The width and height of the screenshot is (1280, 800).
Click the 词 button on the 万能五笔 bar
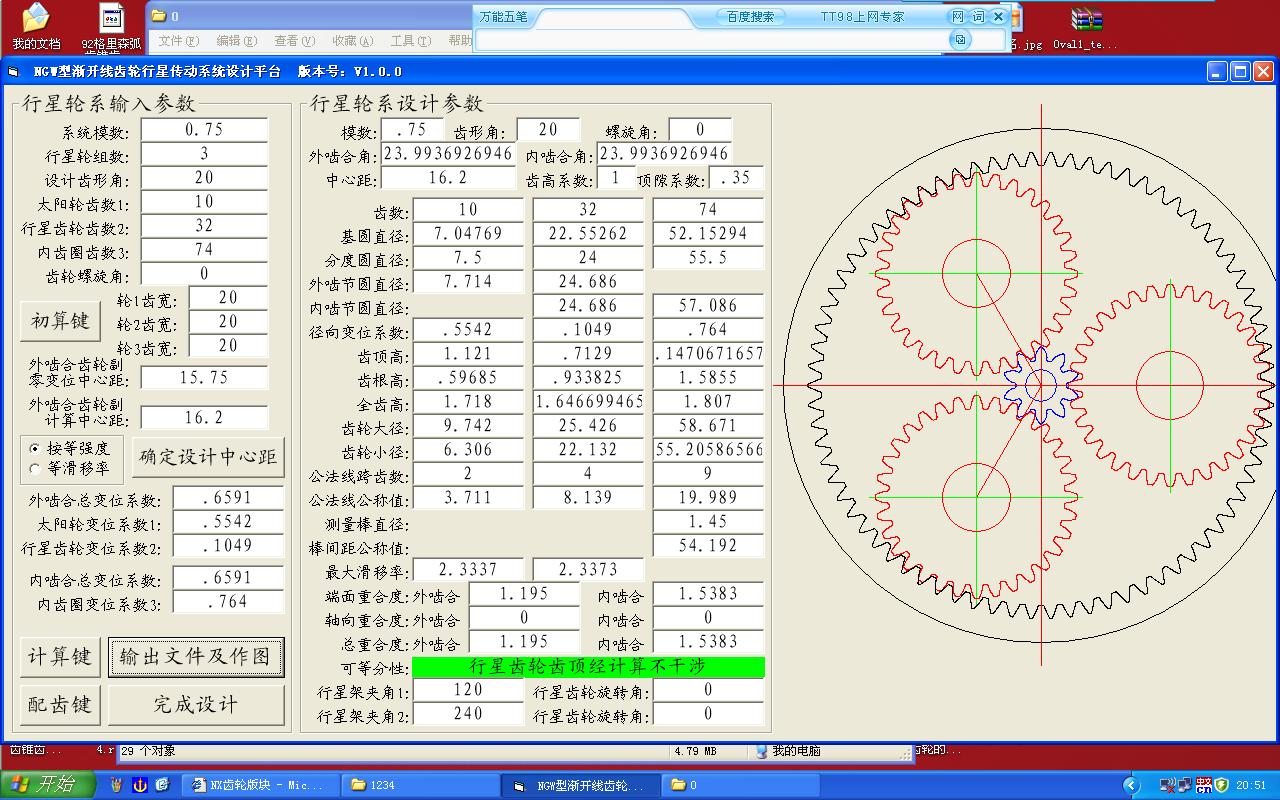[x=978, y=17]
